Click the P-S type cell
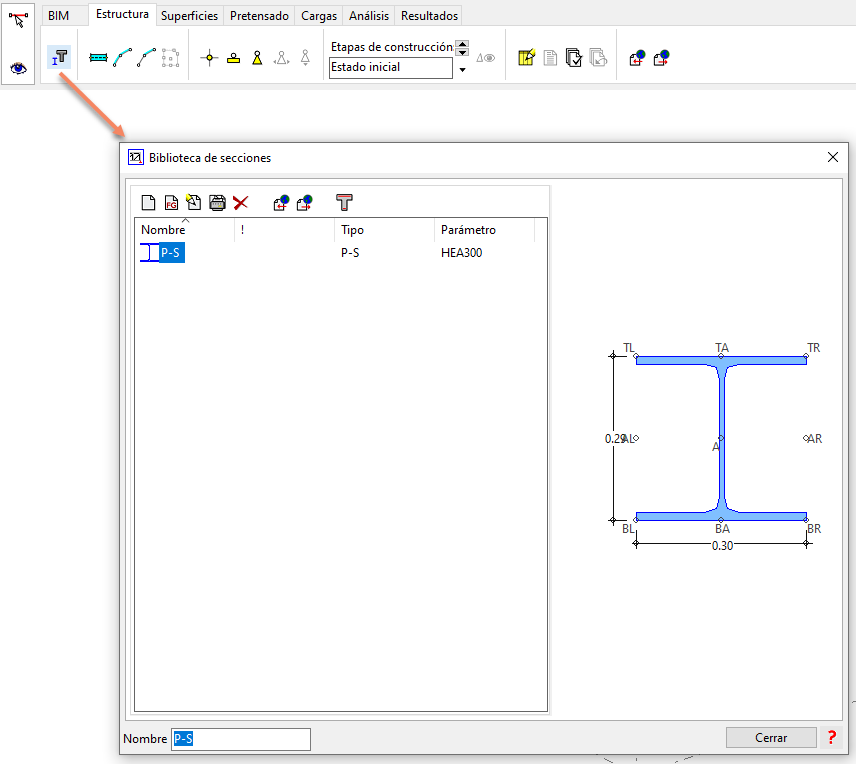856x764 pixels. 350,253
